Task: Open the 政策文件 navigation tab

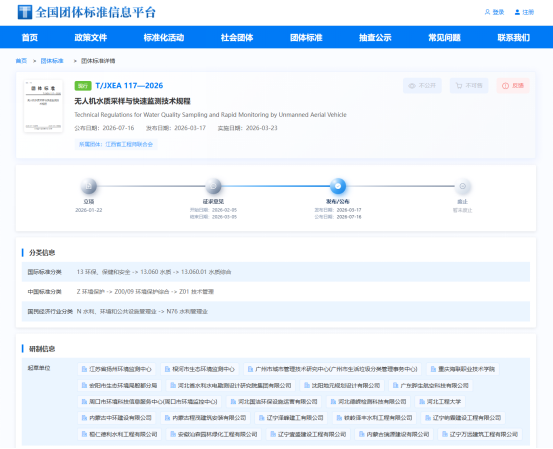Action: [x=91, y=37]
